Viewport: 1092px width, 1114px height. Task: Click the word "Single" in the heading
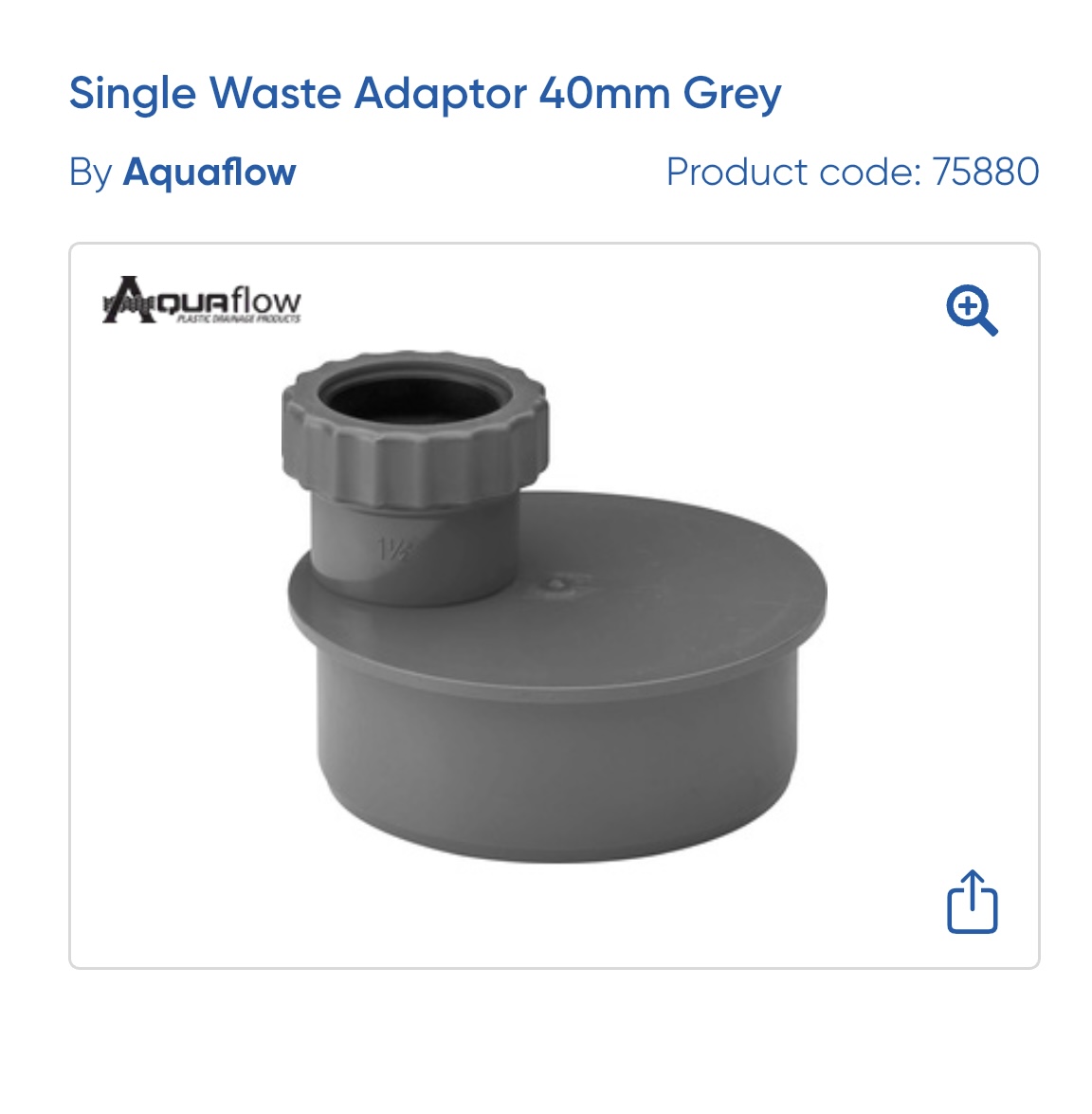132,94
